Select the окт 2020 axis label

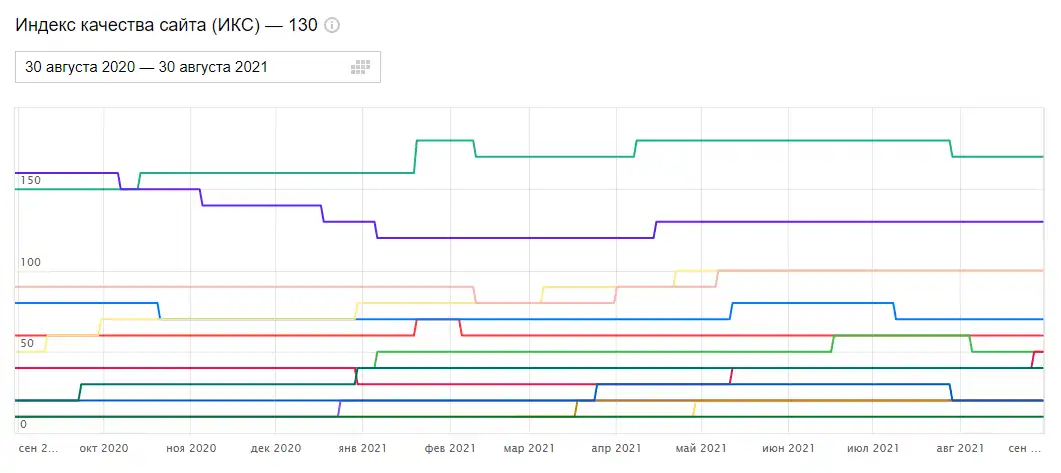click(x=103, y=448)
